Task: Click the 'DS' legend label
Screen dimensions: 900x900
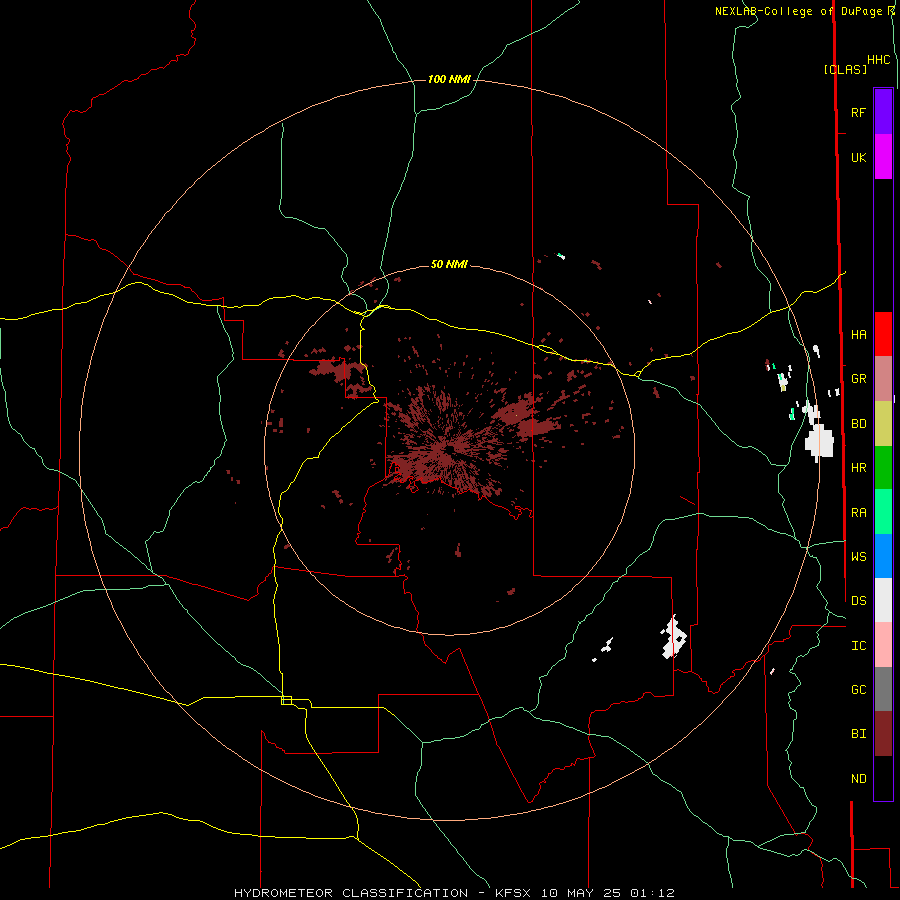Action: [x=858, y=600]
